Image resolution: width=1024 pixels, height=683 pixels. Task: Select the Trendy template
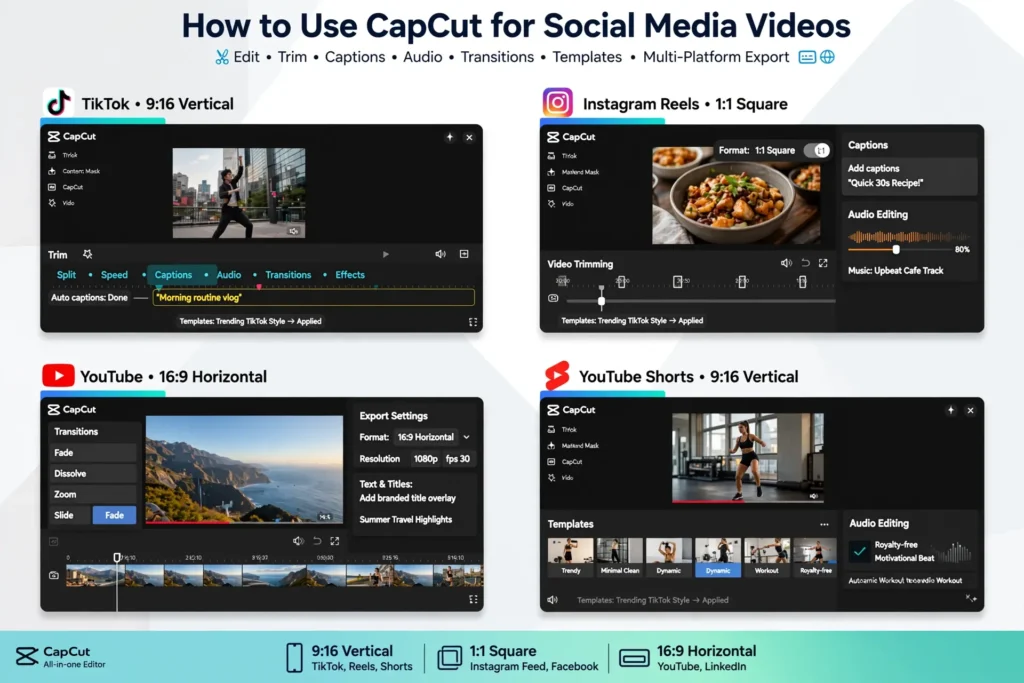pyautogui.click(x=571, y=557)
